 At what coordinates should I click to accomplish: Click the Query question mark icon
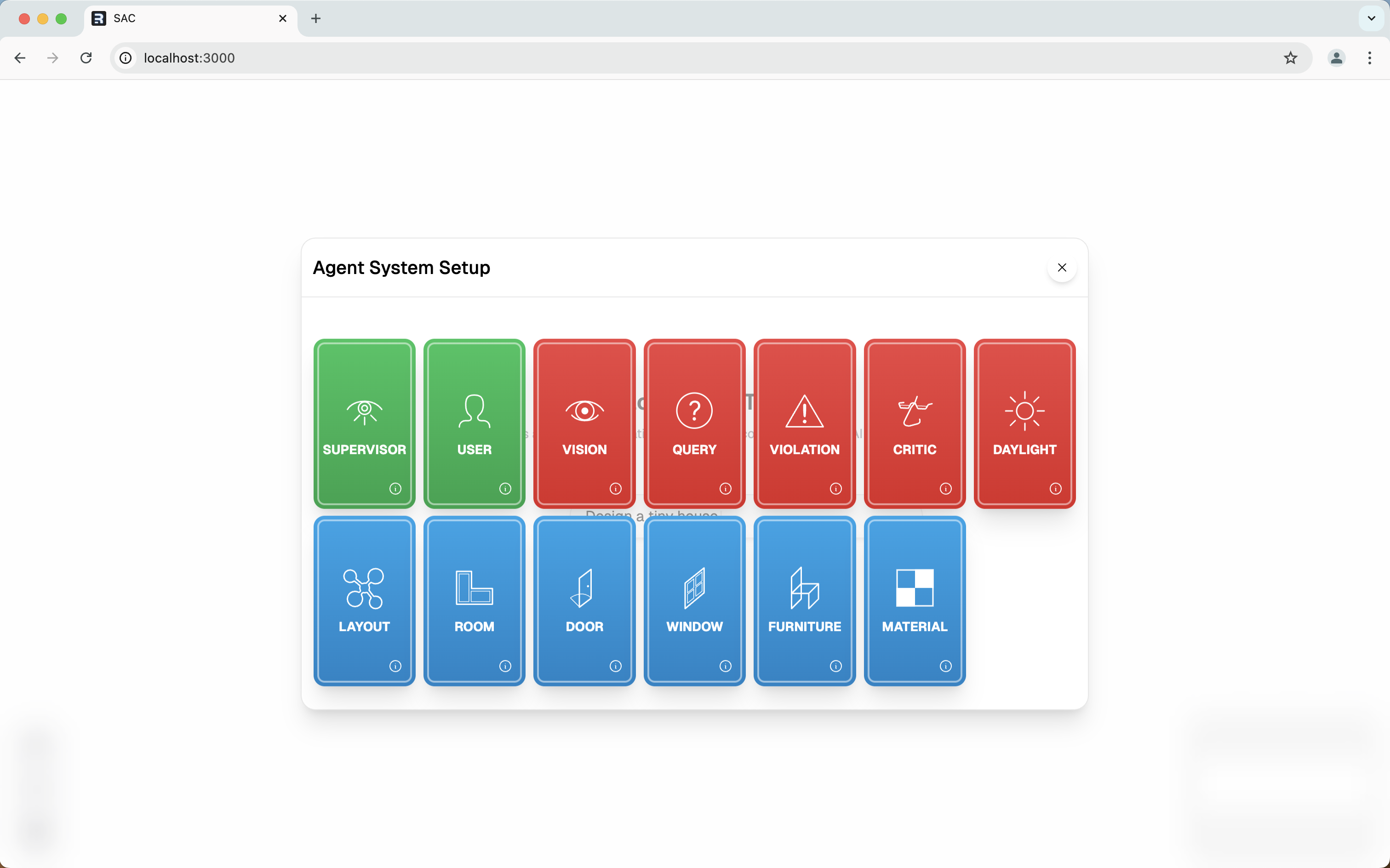pos(694,411)
